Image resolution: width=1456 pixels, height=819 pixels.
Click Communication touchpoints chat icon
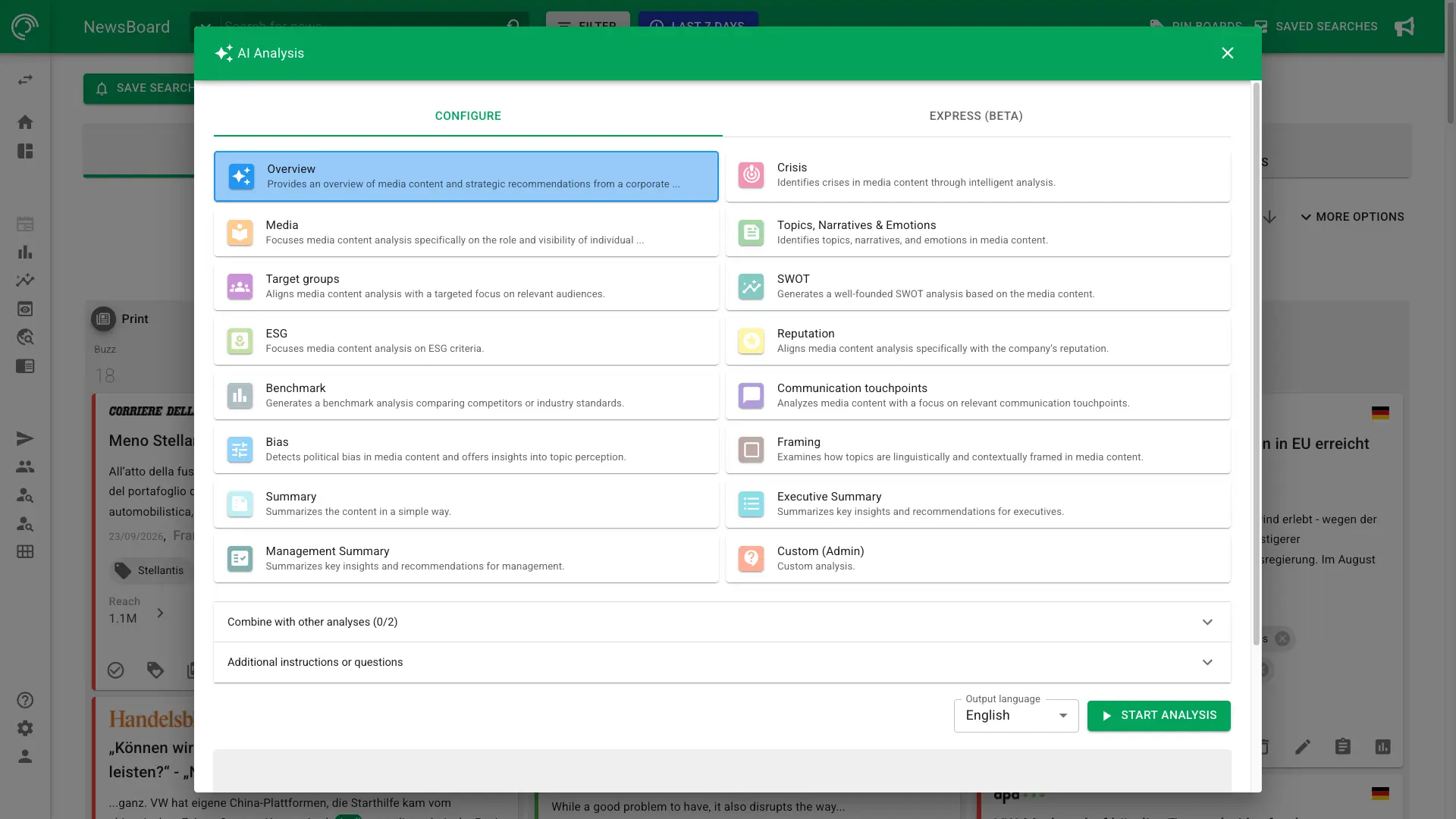pos(751,396)
